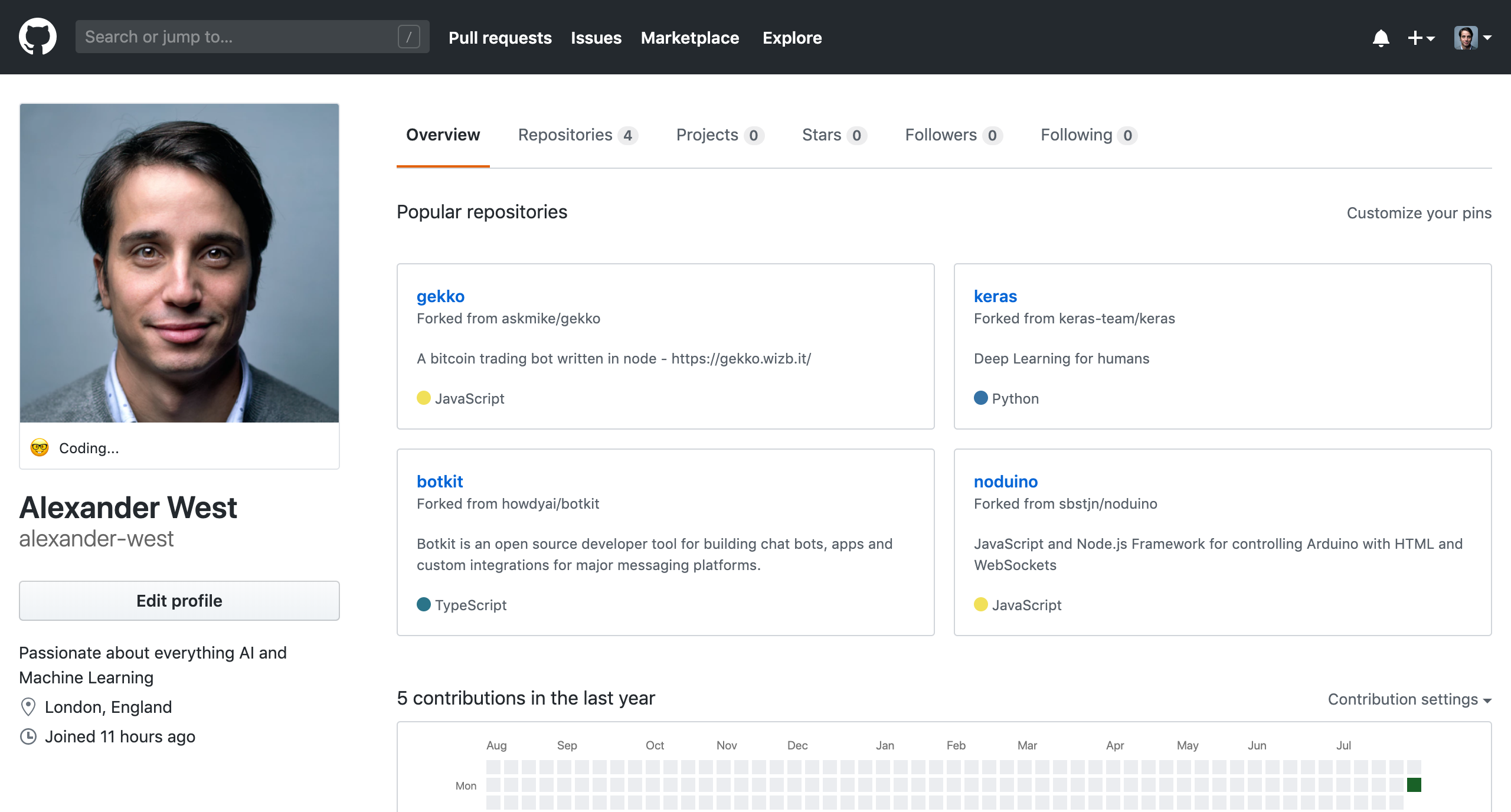Click the green contribution square in July
This screenshot has width=1511, height=812.
(x=1413, y=785)
